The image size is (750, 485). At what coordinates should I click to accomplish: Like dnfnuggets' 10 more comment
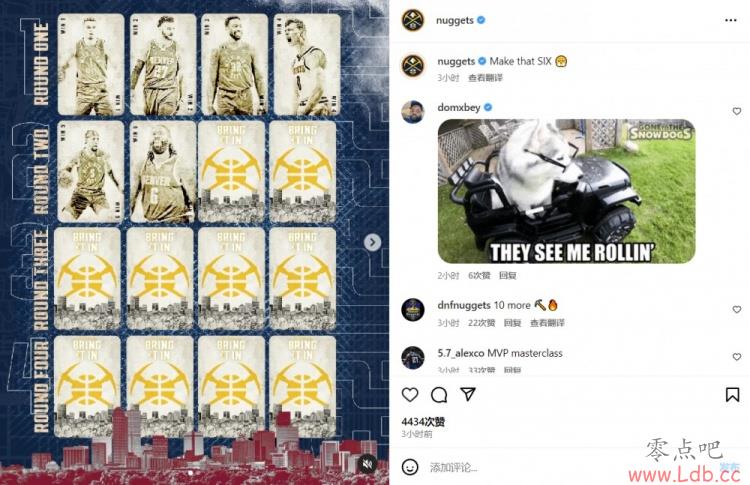click(x=737, y=309)
